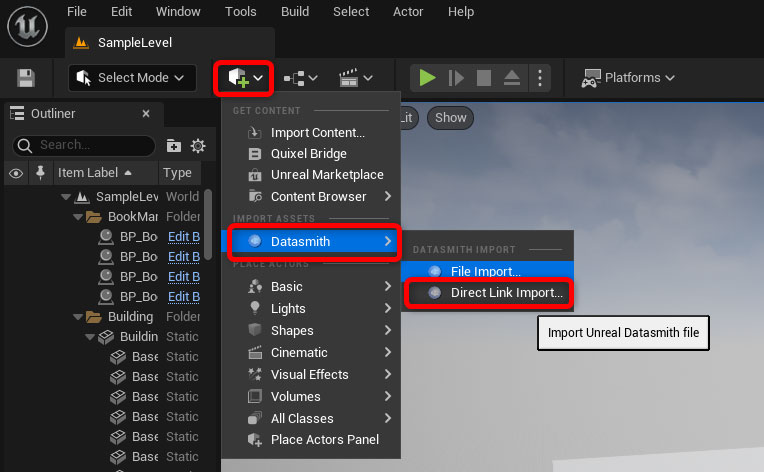Start Play in Editor with green arrow

[x=427, y=78]
